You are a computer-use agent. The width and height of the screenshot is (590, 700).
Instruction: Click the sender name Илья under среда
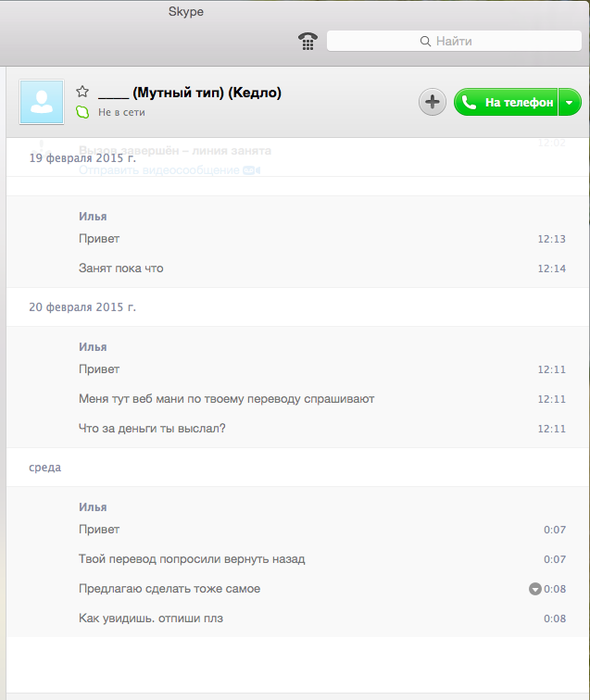[x=93, y=507]
